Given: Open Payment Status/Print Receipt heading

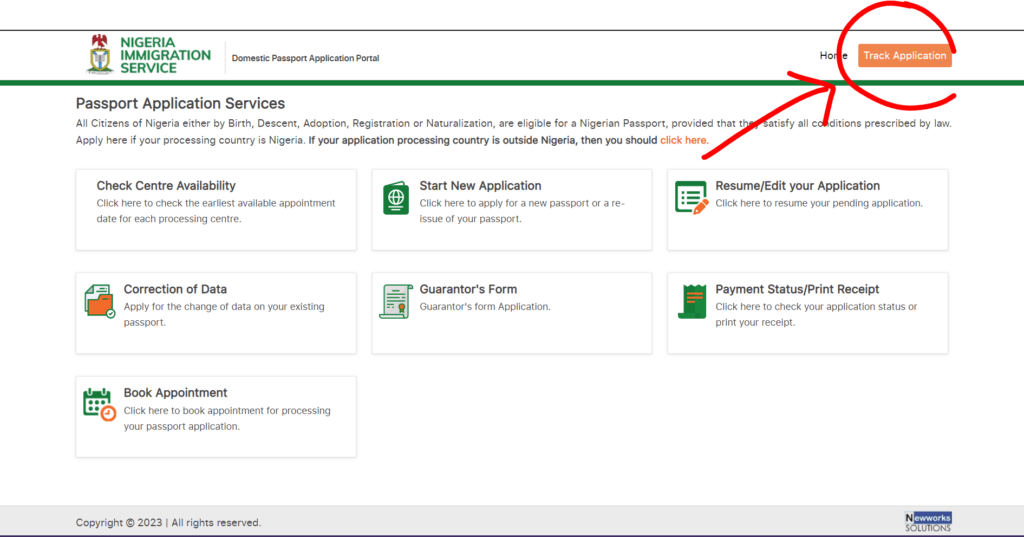Looking at the screenshot, I should pos(797,289).
